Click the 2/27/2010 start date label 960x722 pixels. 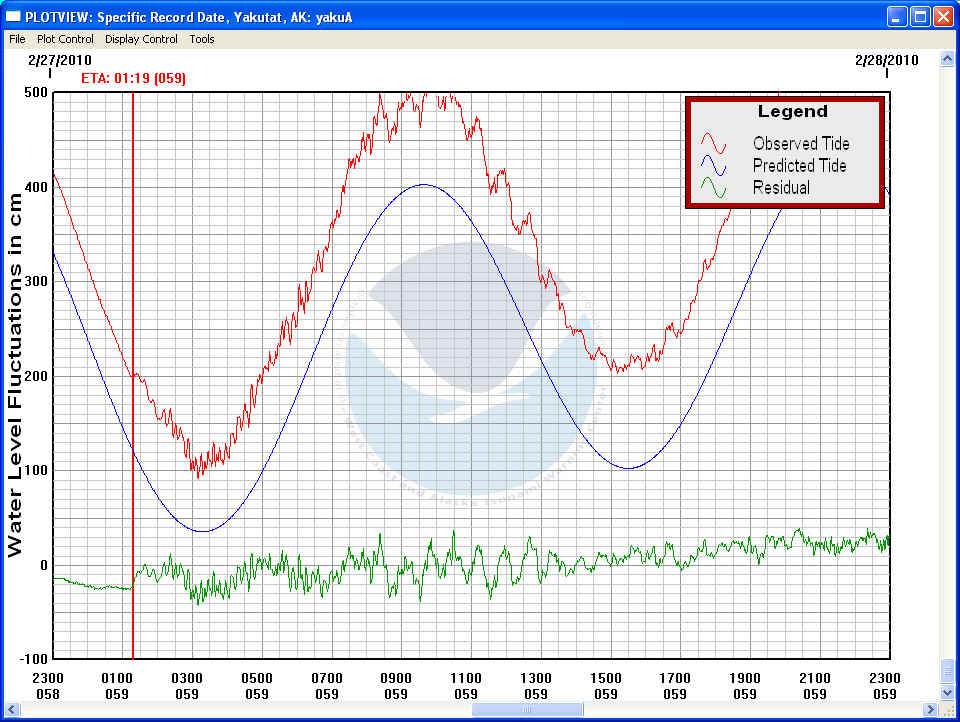click(60, 60)
